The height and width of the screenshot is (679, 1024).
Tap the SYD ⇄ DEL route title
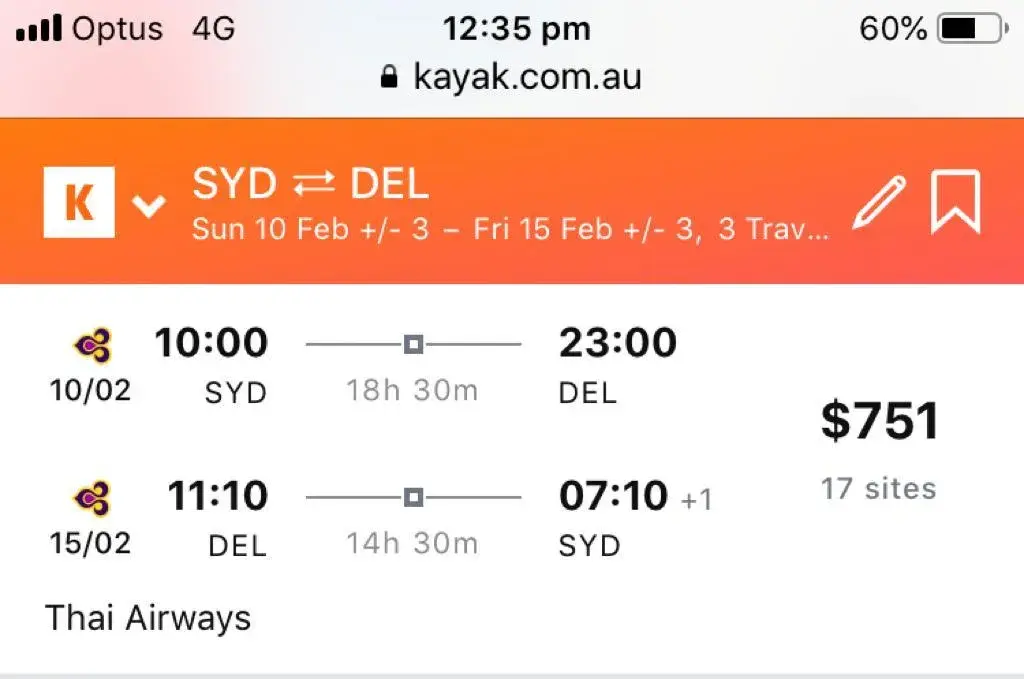tap(310, 184)
